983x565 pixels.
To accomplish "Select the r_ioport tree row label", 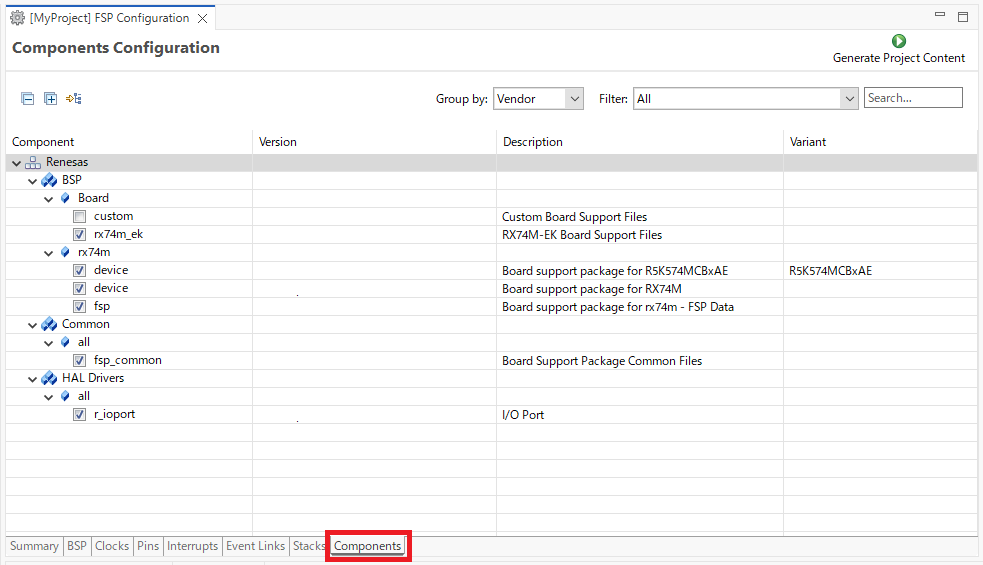I will (115, 415).
